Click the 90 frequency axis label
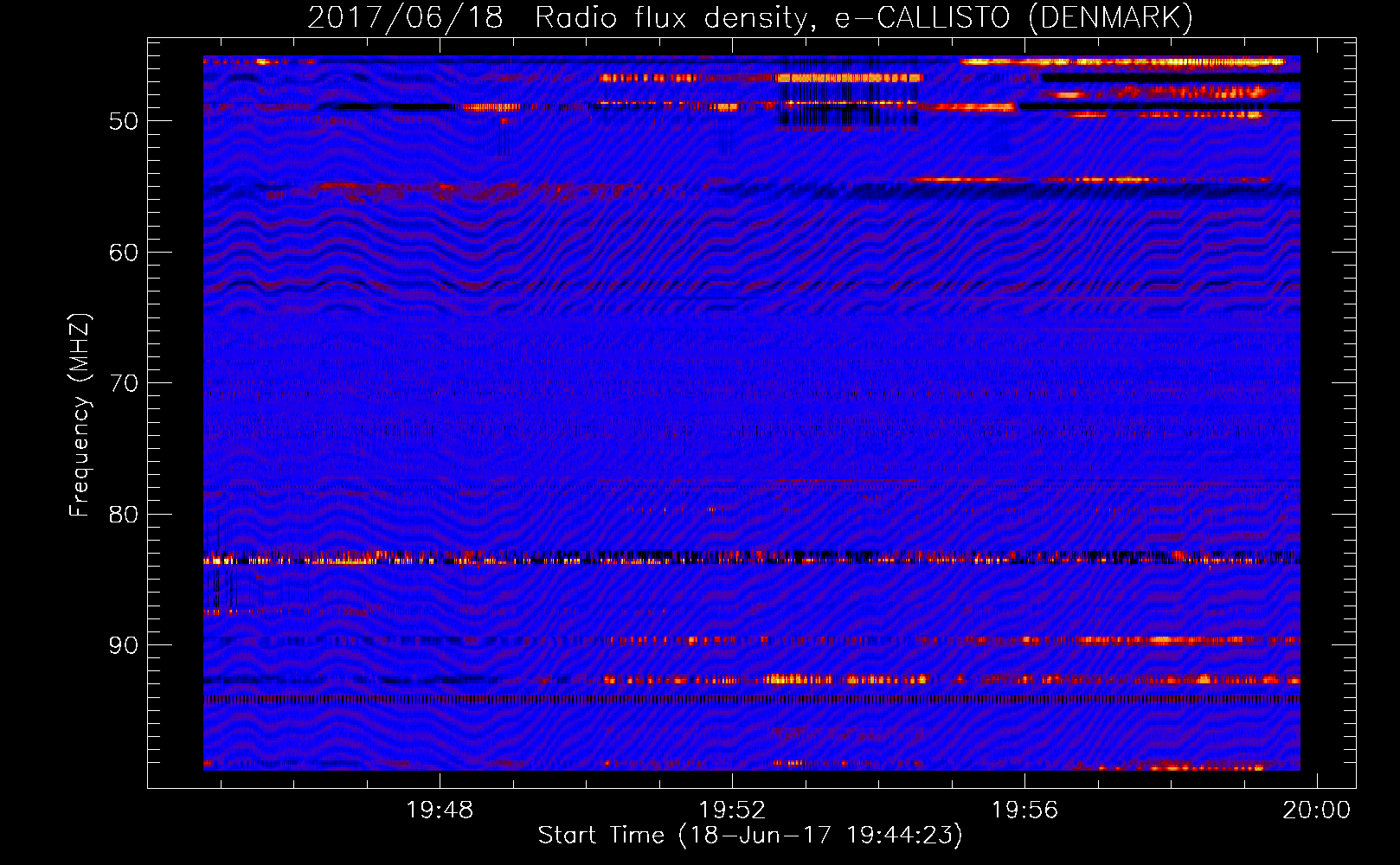Image resolution: width=1400 pixels, height=865 pixels. point(124,645)
